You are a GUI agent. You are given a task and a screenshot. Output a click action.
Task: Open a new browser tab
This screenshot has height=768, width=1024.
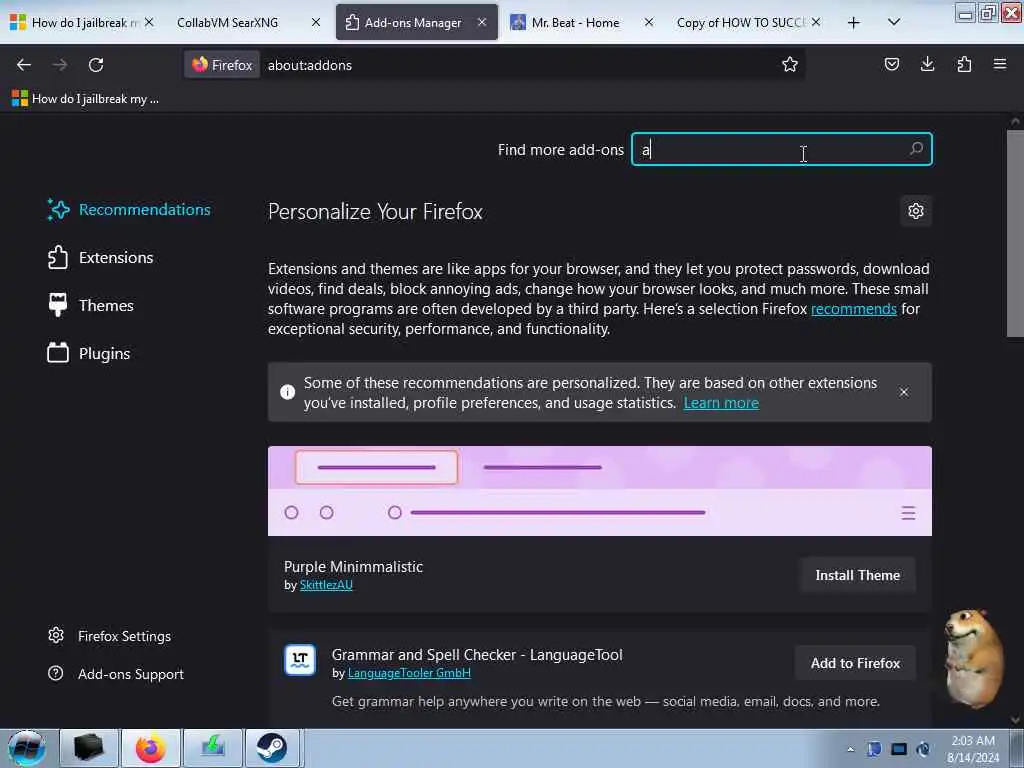coord(853,23)
